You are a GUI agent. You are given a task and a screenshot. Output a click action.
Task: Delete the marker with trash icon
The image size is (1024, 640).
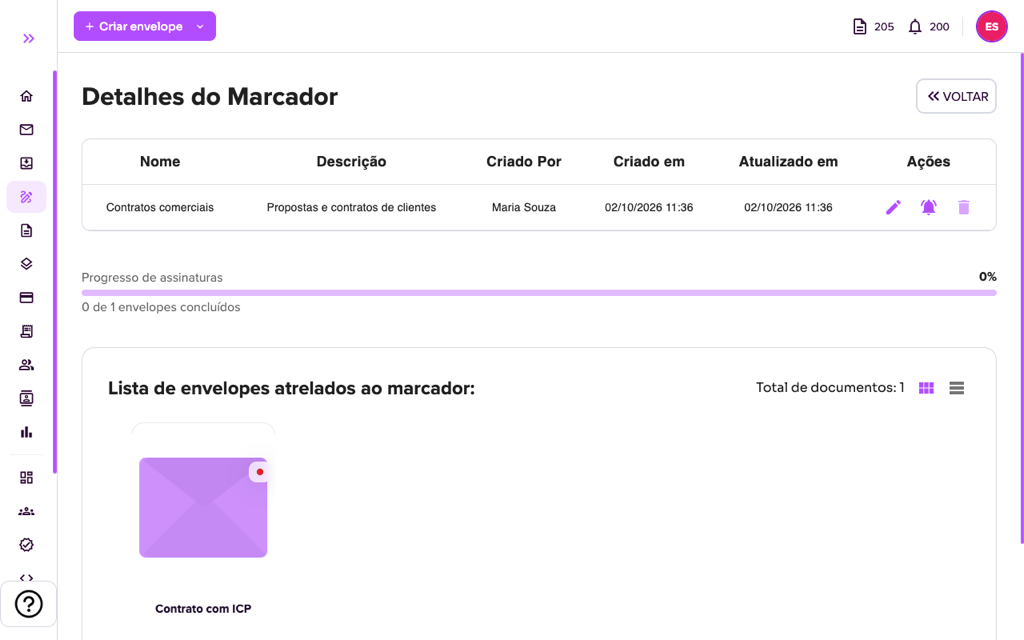coord(964,207)
